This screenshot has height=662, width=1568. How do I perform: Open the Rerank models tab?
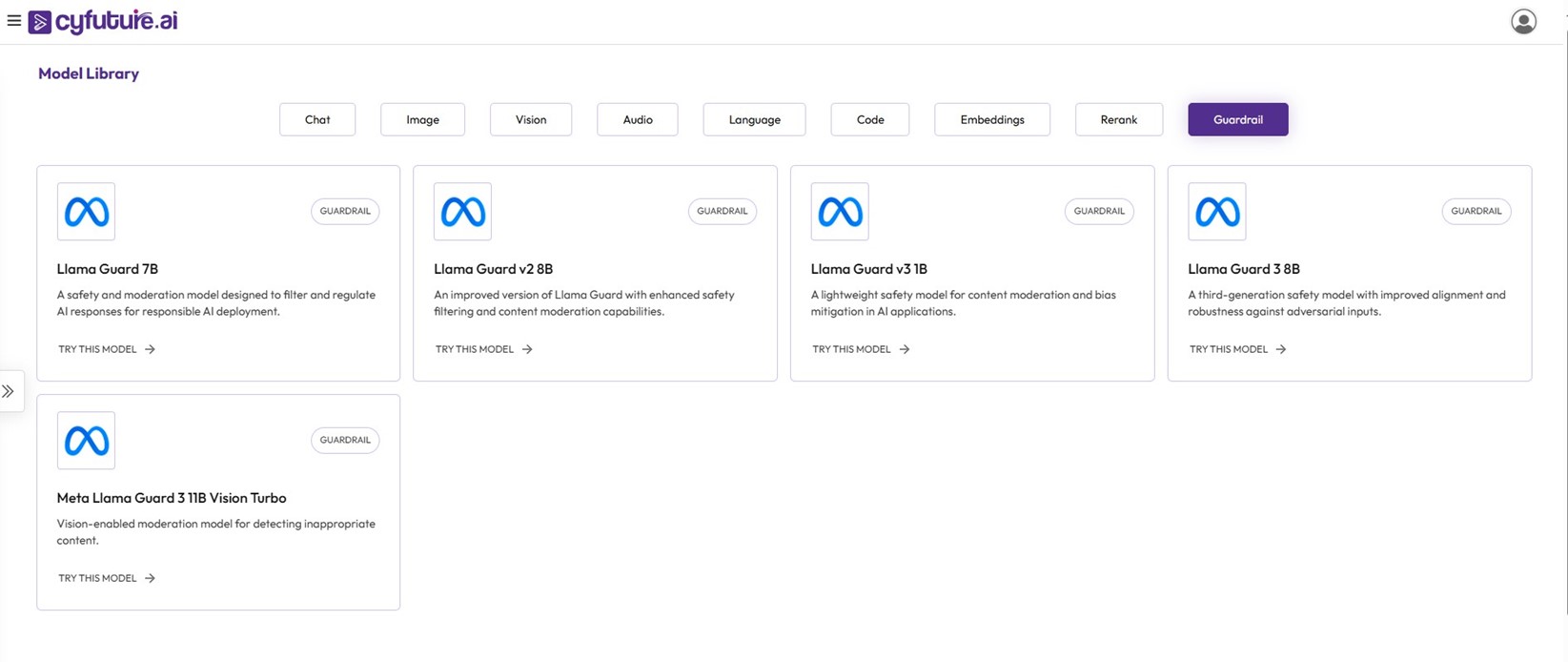[x=1118, y=119]
